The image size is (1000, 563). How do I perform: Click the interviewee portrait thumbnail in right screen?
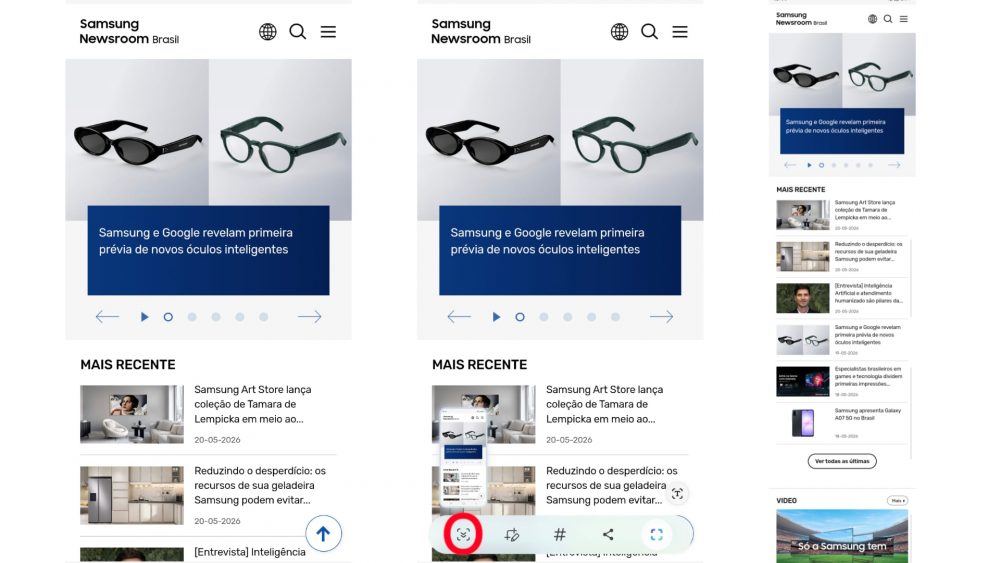coord(803,298)
